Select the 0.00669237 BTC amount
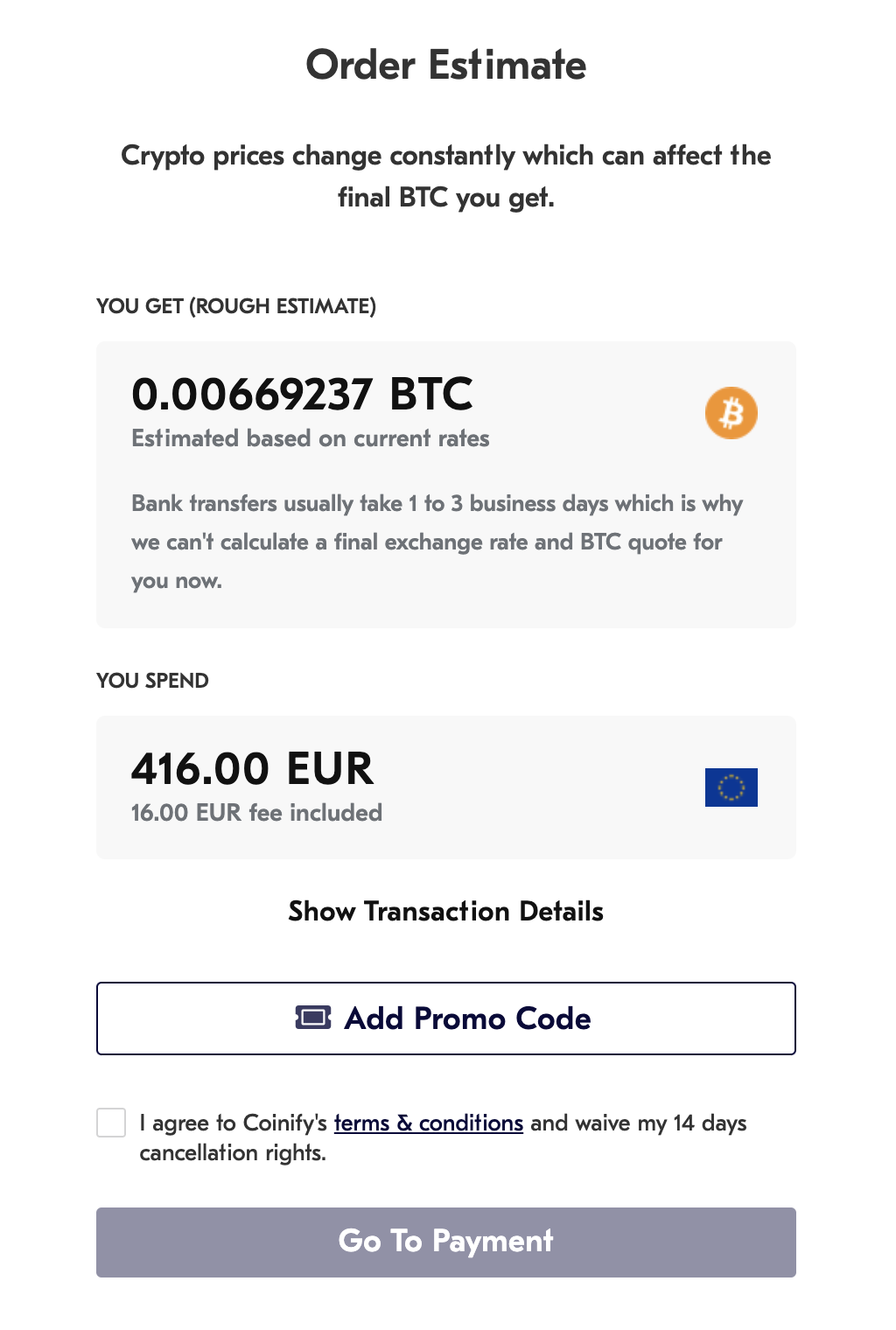This screenshot has height=1330, width=896. 302,394
